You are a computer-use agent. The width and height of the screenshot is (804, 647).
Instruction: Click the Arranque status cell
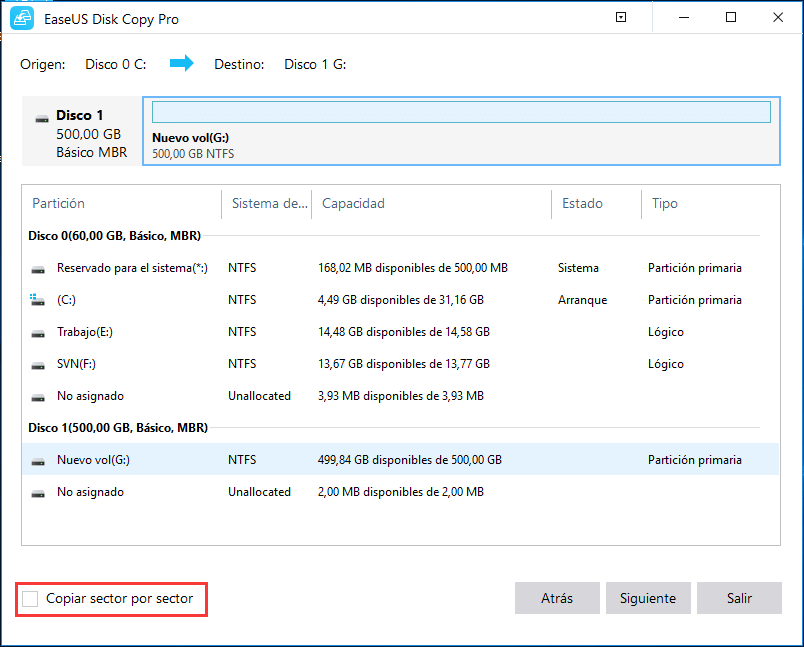tap(582, 300)
